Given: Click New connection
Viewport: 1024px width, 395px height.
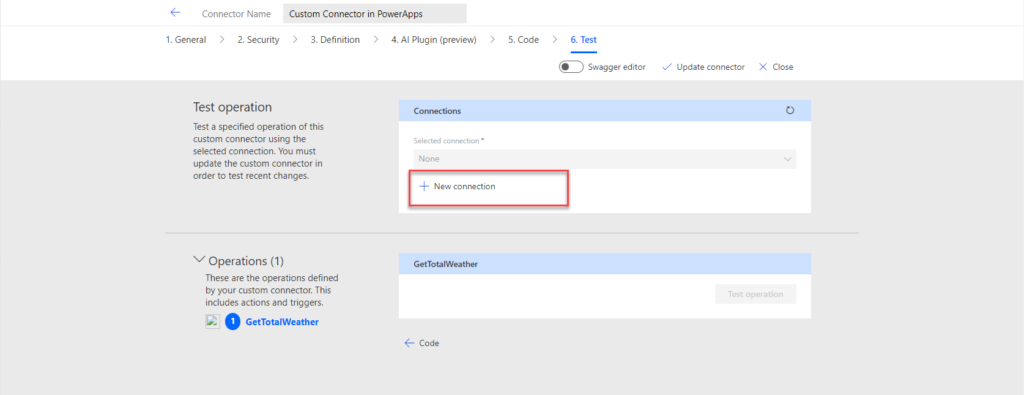Looking at the screenshot, I should point(457,187).
